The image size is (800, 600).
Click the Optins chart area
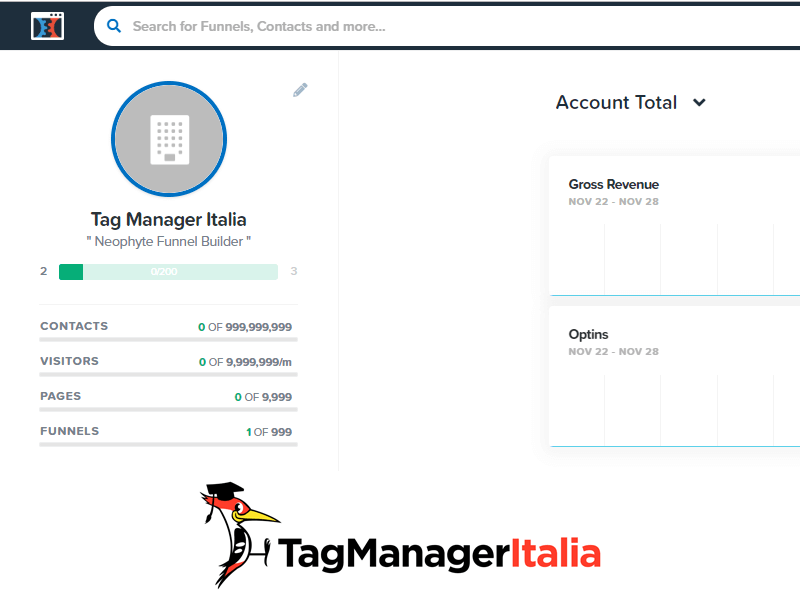click(675, 410)
